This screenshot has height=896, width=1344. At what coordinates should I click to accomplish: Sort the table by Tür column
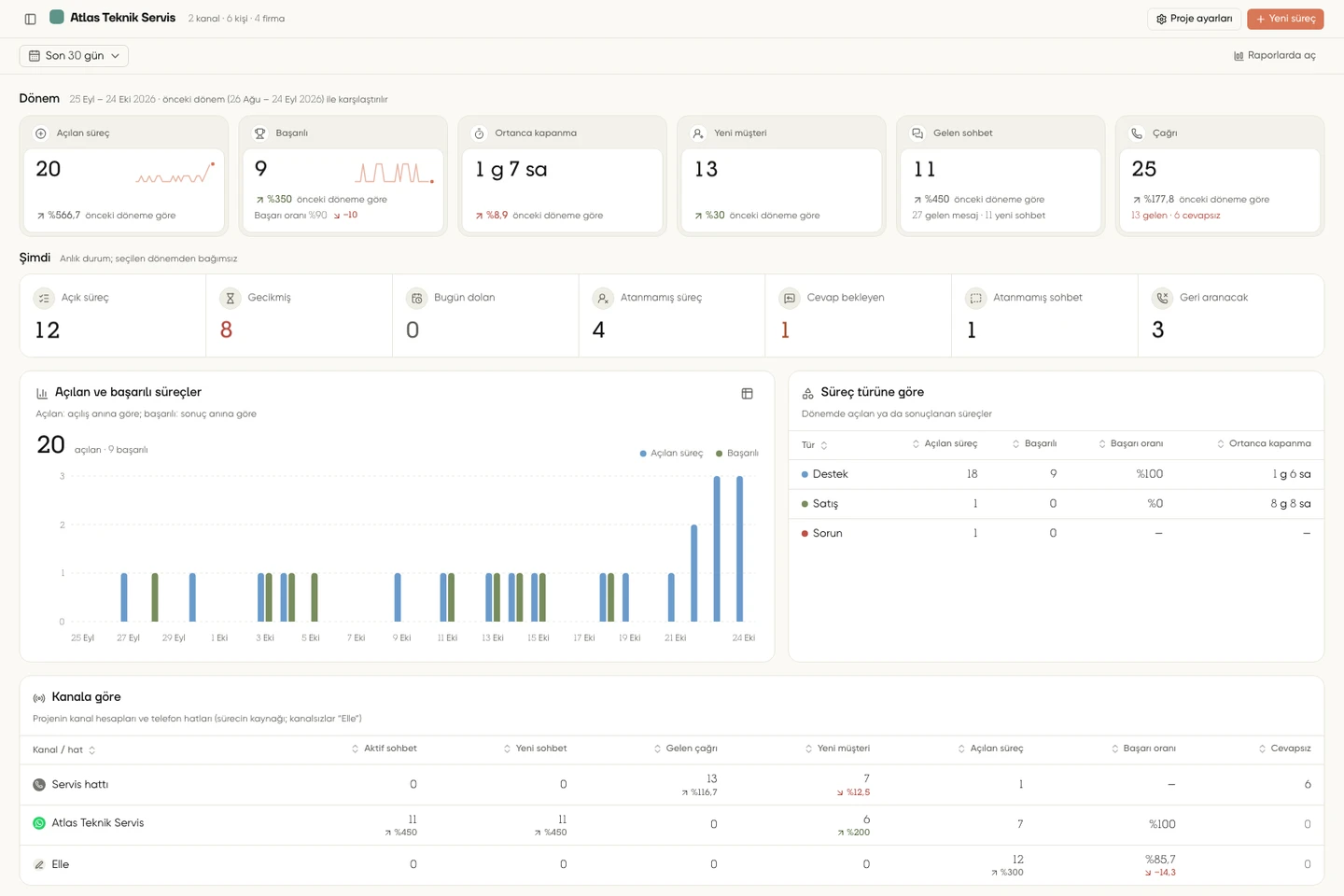pos(814,445)
